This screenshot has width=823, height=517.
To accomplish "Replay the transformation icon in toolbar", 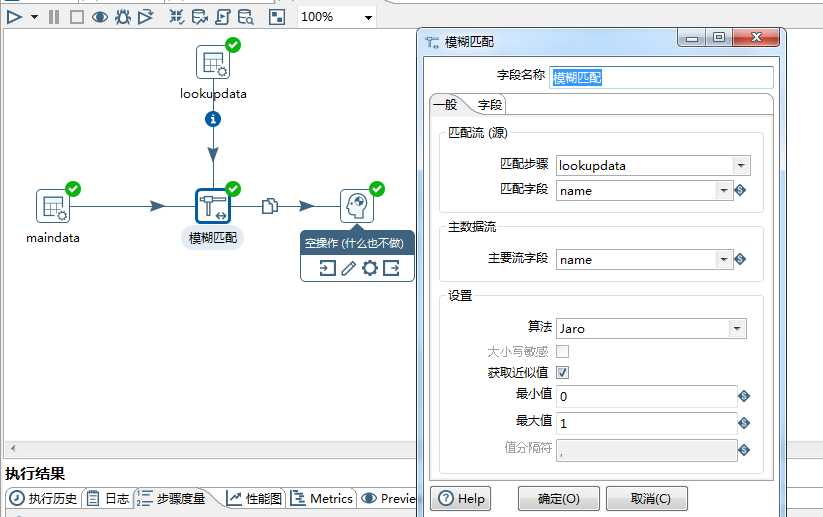I will tap(145, 17).
